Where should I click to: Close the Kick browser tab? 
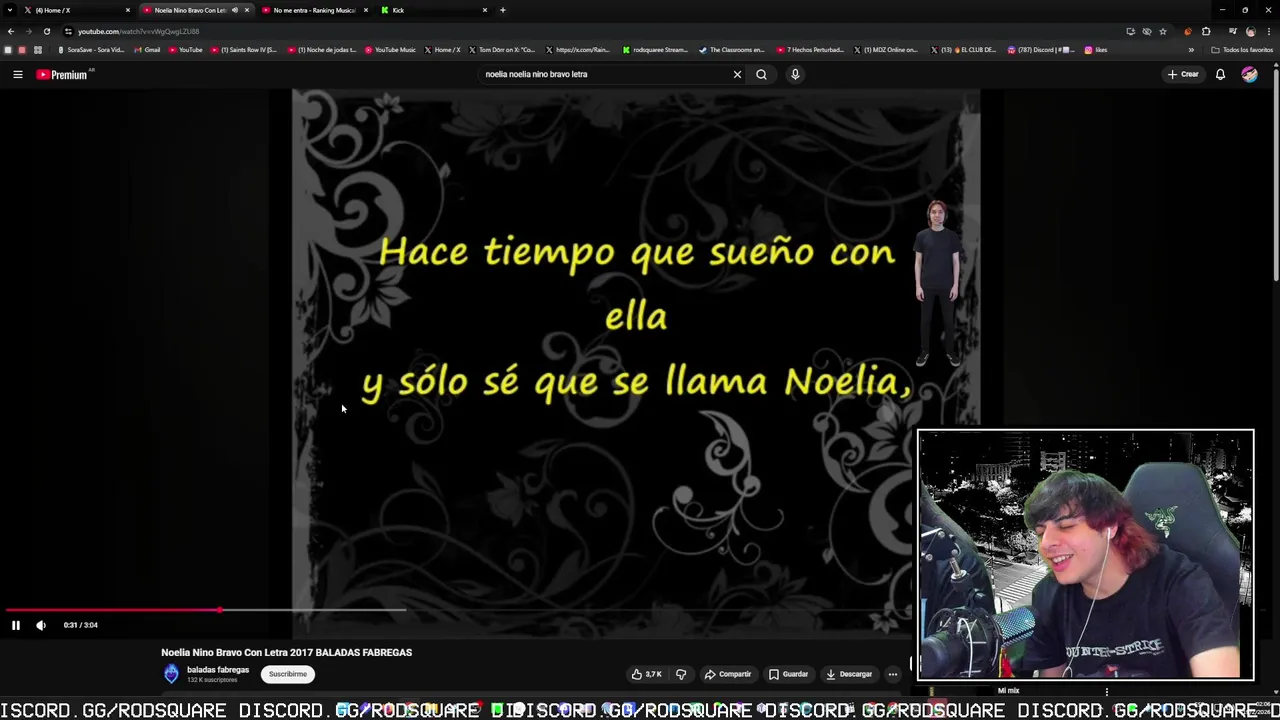coord(485,10)
